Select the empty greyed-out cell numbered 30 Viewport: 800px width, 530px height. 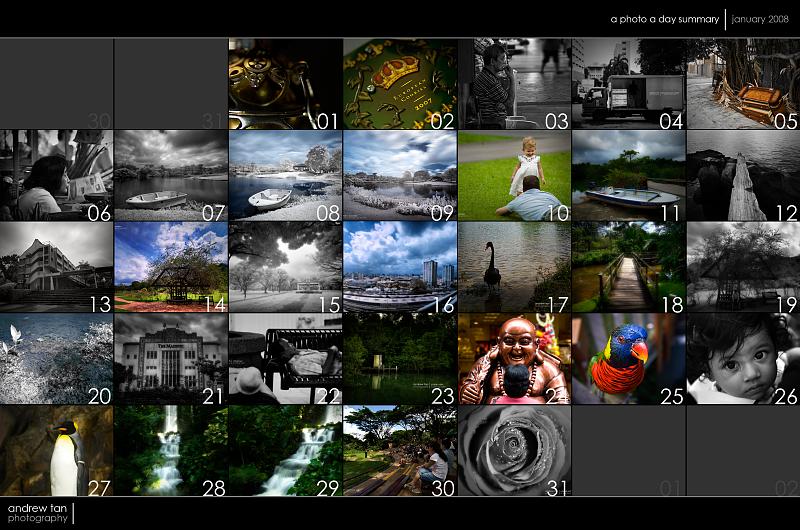57,84
